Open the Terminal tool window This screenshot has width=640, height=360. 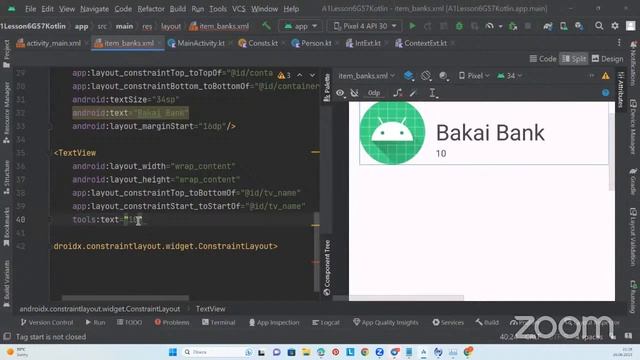pos(218,322)
